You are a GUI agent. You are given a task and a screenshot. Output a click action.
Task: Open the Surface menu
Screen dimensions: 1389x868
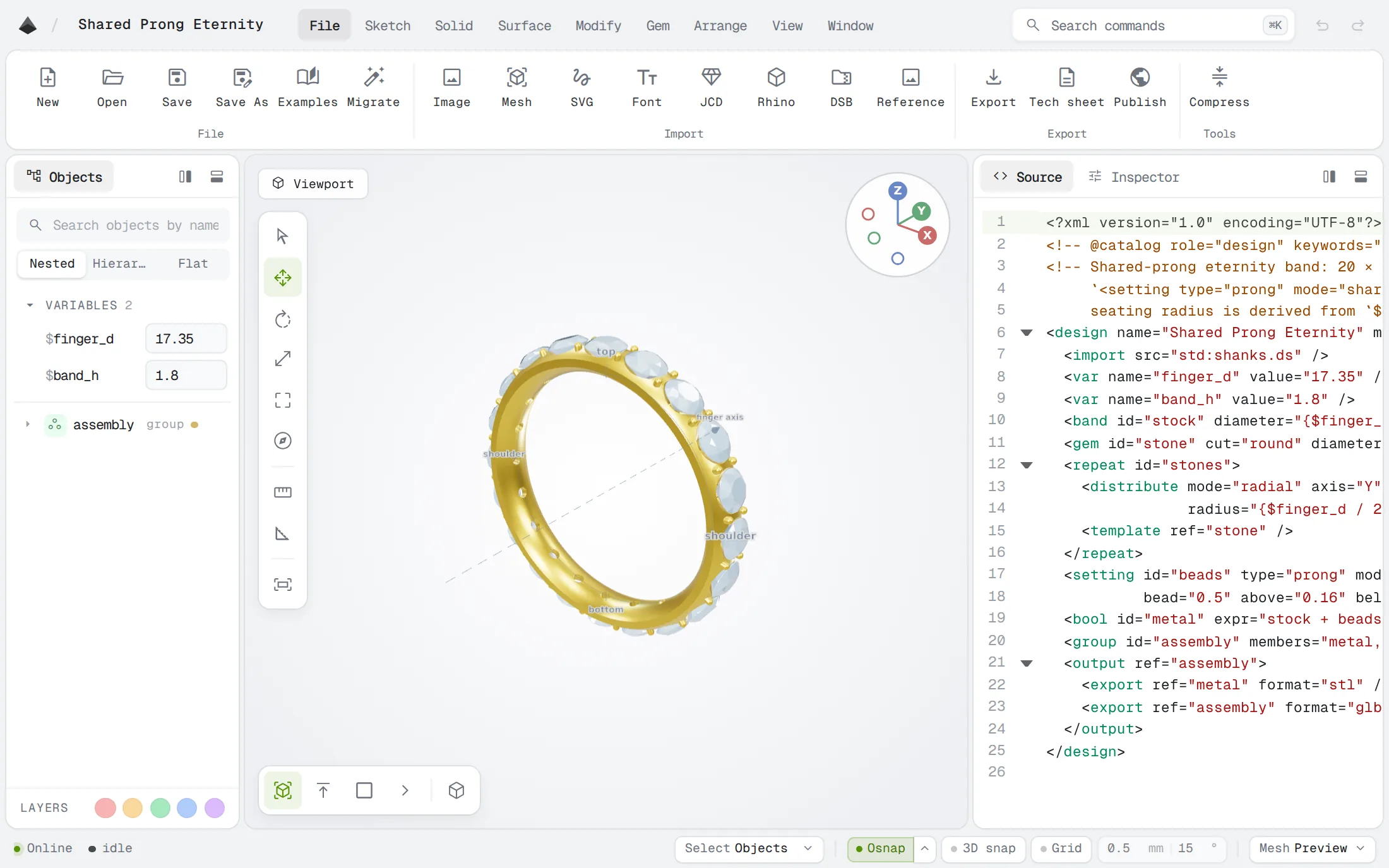[x=524, y=25]
